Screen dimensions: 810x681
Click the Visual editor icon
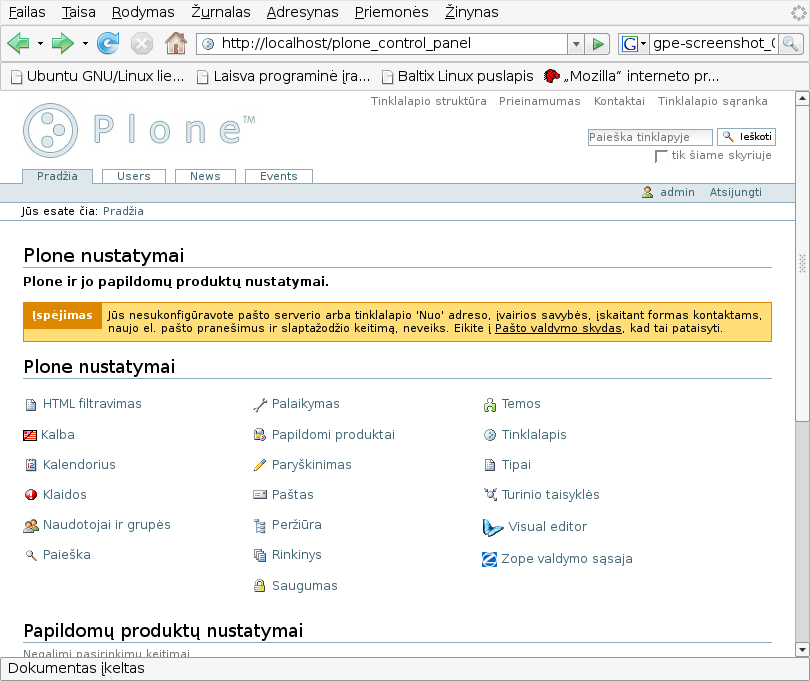pos(493,527)
